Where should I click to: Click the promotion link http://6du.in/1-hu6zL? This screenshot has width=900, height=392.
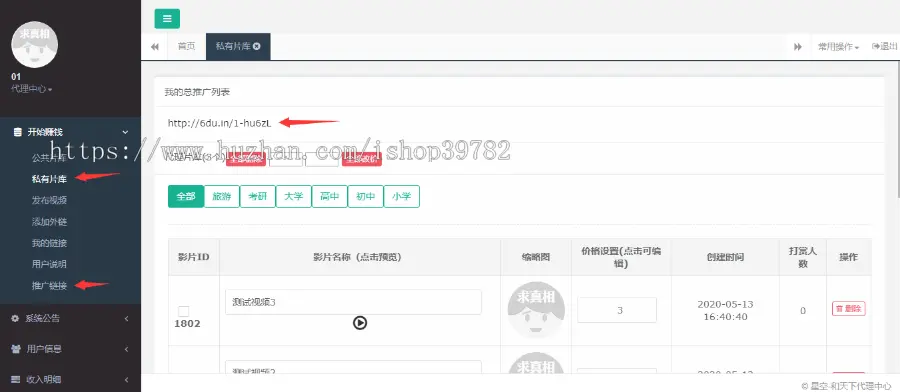point(219,122)
